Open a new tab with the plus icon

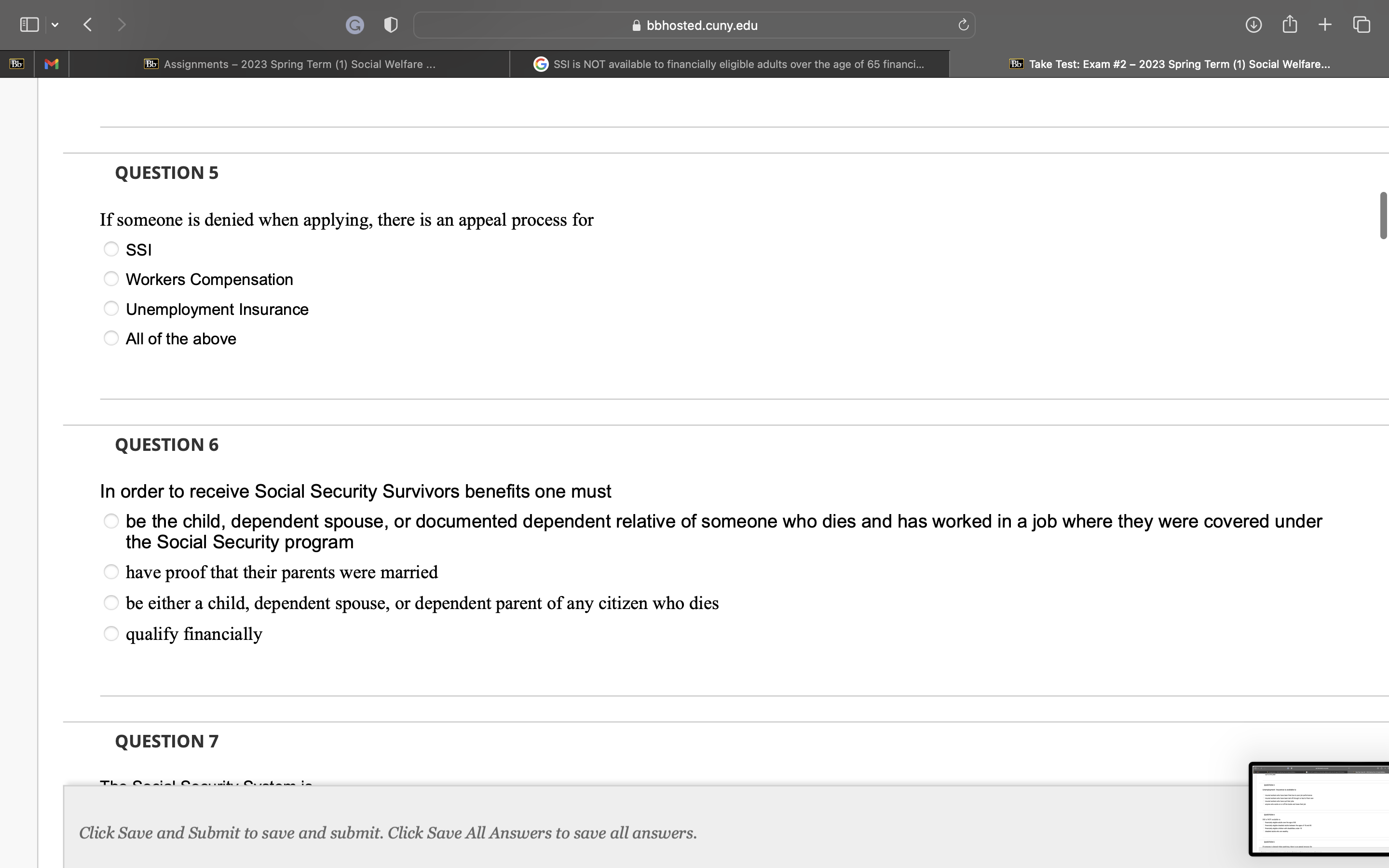coord(1325,24)
